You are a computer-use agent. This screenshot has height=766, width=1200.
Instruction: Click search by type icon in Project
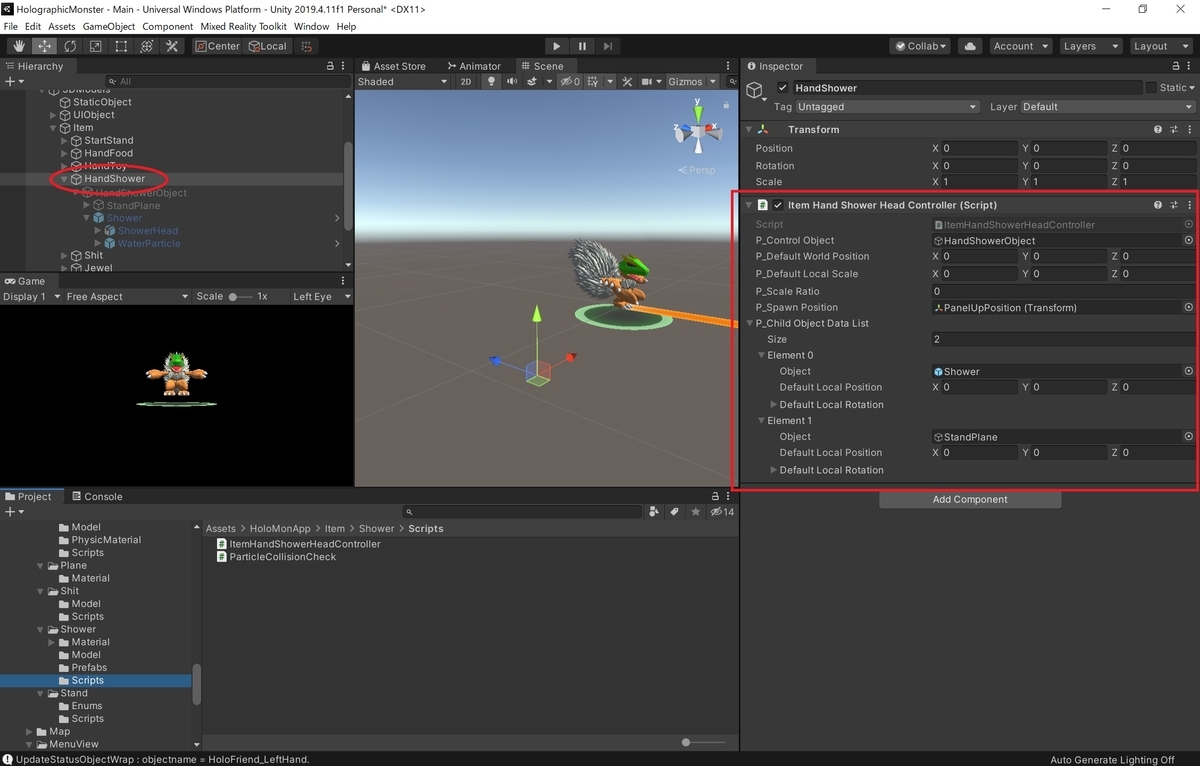(x=653, y=511)
